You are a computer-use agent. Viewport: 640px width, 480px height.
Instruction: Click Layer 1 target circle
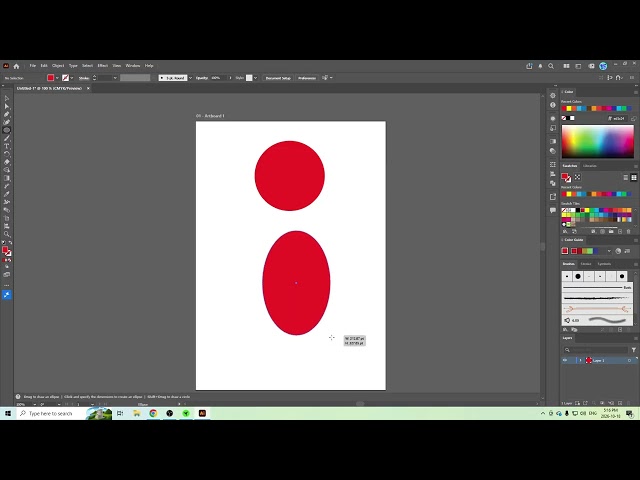point(629,360)
